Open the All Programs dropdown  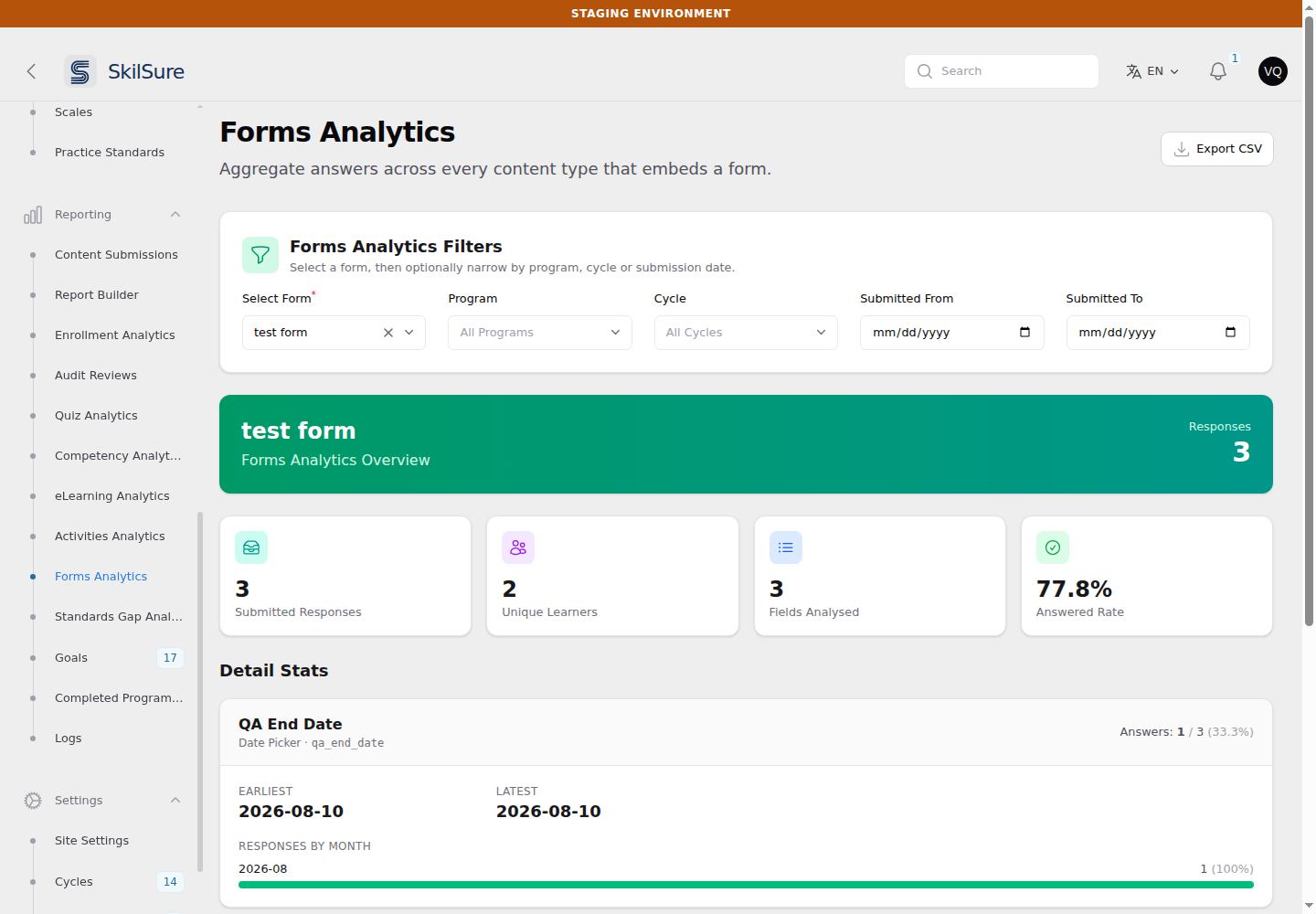coord(540,333)
